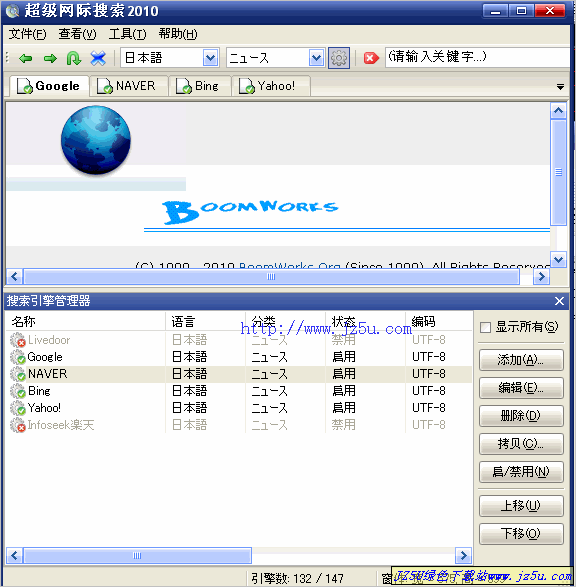Click engine list scroll right arrow
This screenshot has height=587, width=576.
point(463,556)
